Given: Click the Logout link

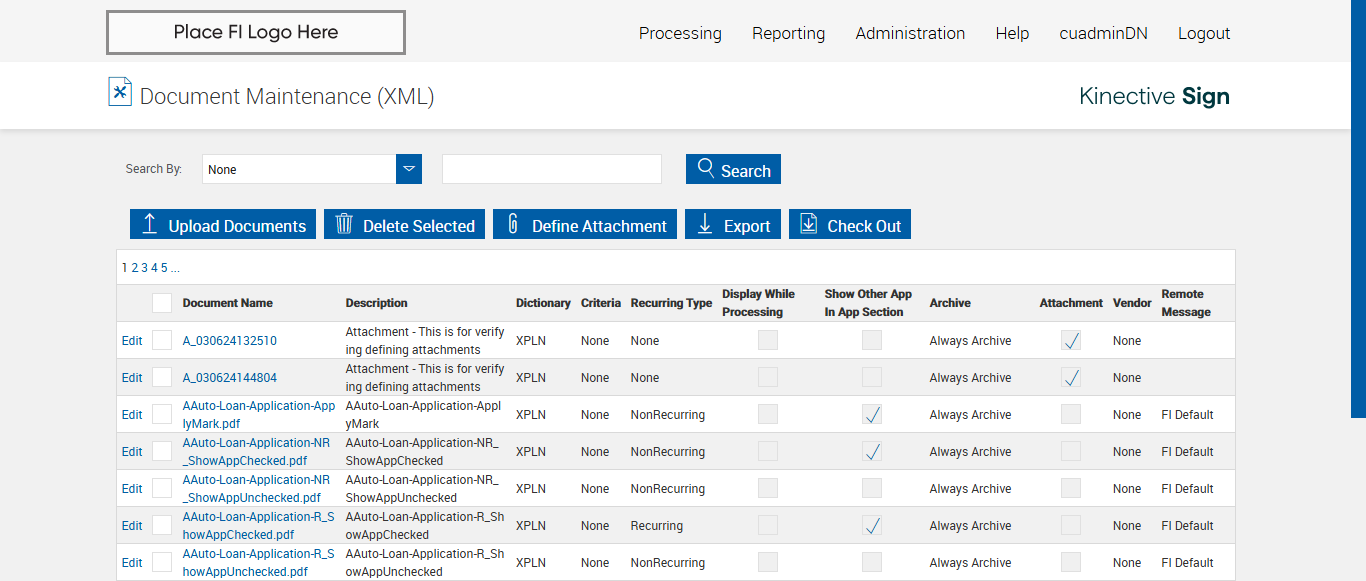Looking at the screenshot, I should pyautogui.click(x=1203, y=33).
